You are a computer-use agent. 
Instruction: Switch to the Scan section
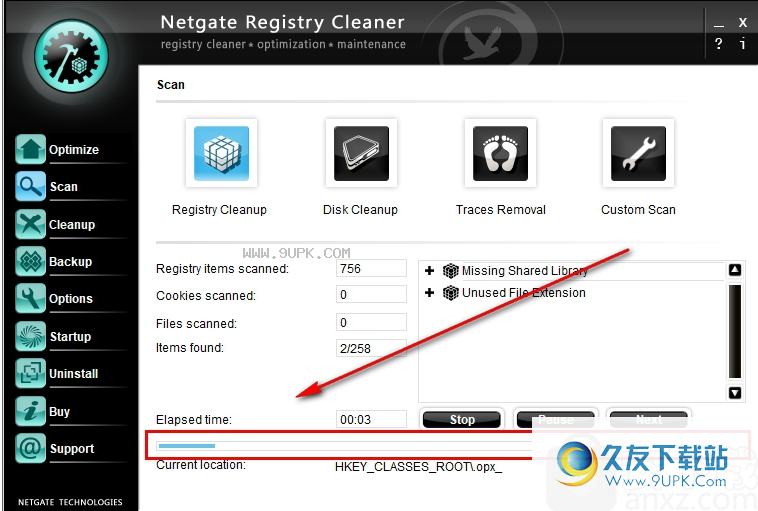[64, 187]
